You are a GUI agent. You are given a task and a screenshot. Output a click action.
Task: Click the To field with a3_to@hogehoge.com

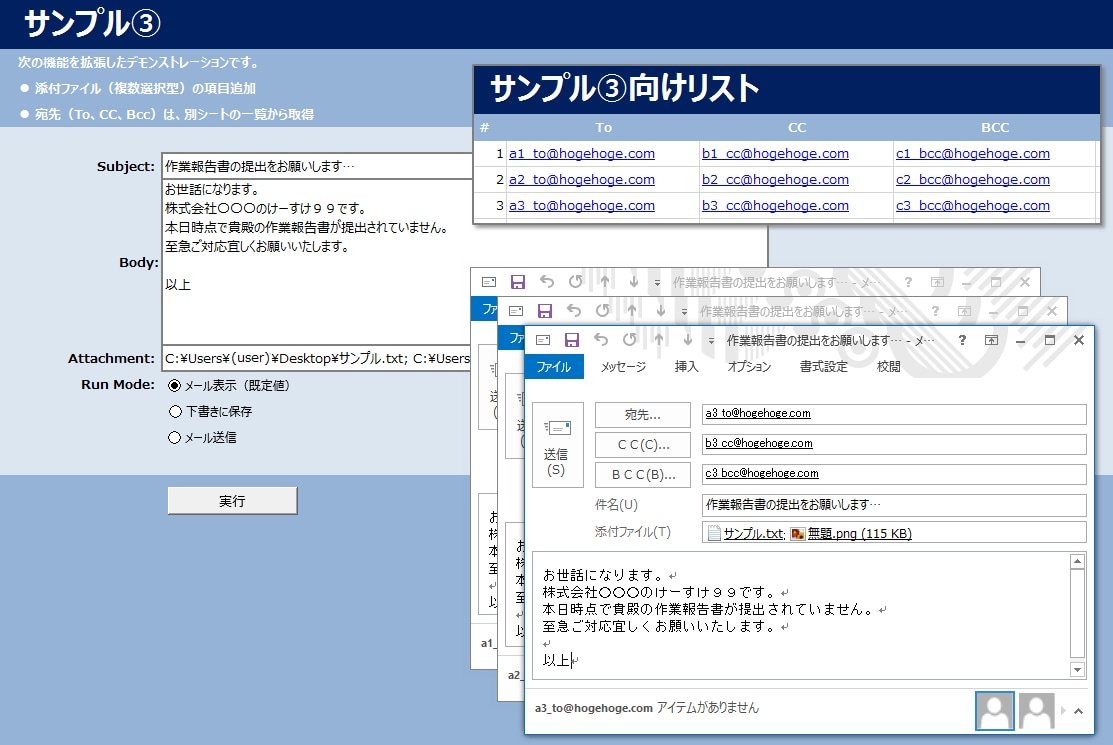click(x=894, y=414)
